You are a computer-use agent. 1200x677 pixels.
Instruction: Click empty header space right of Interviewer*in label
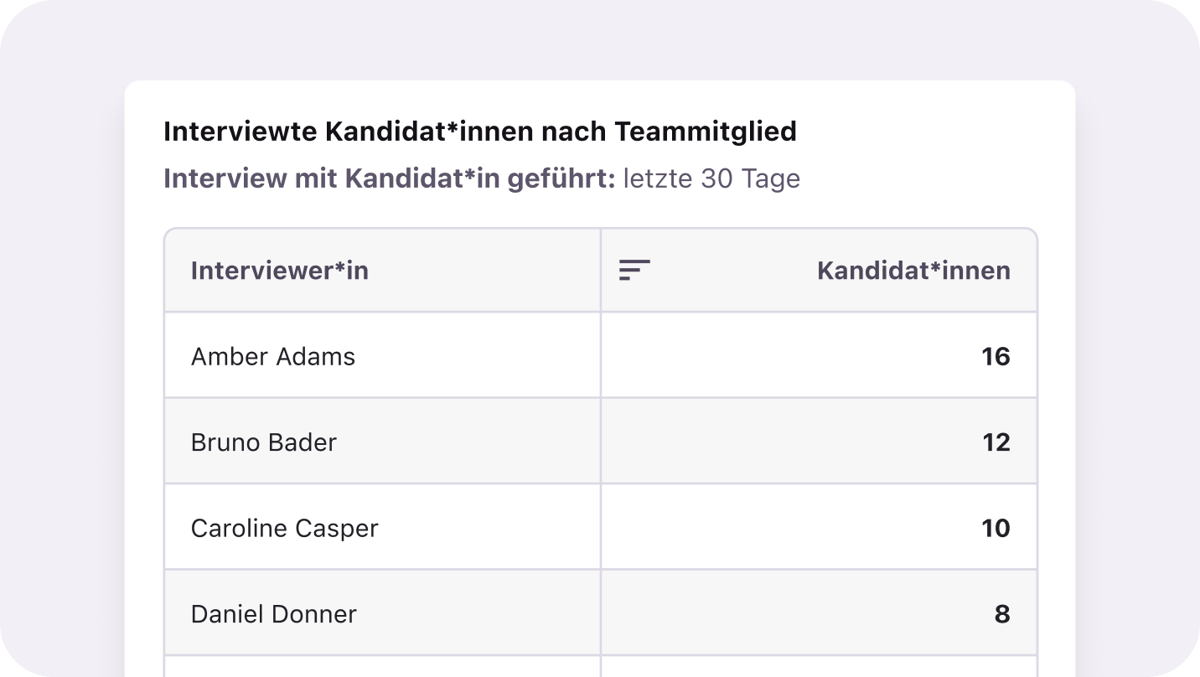pos(480,270)
